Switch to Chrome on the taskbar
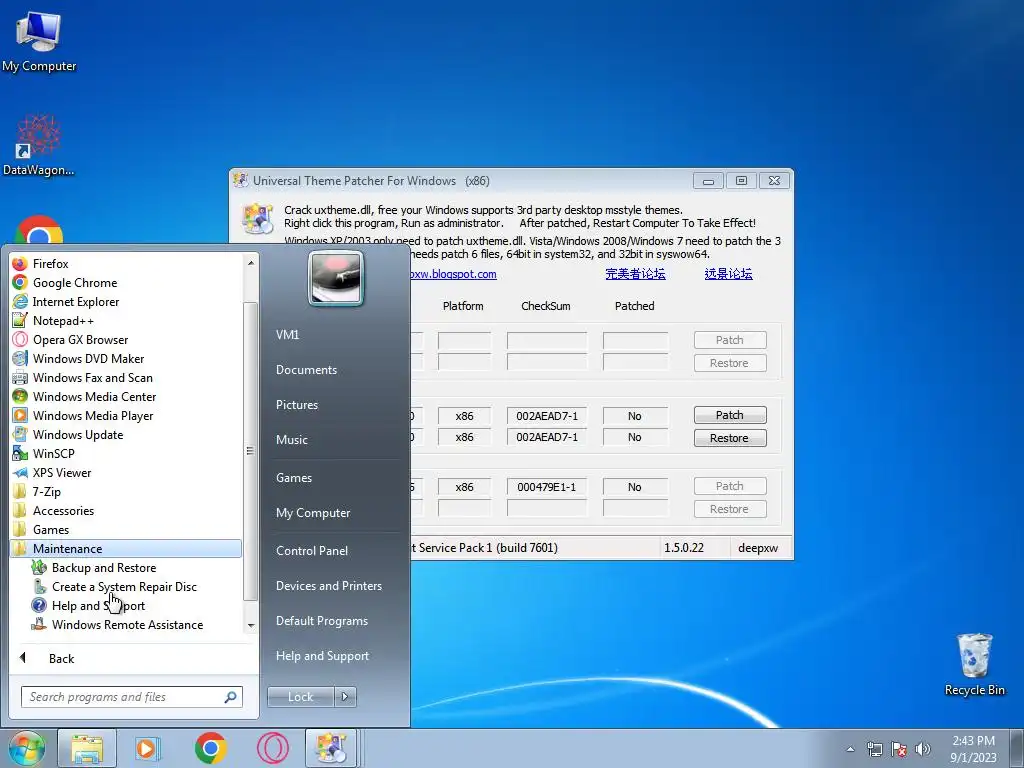Viewport: 1024px width, 768px height. pyautogui.click(x=210, y=748)
